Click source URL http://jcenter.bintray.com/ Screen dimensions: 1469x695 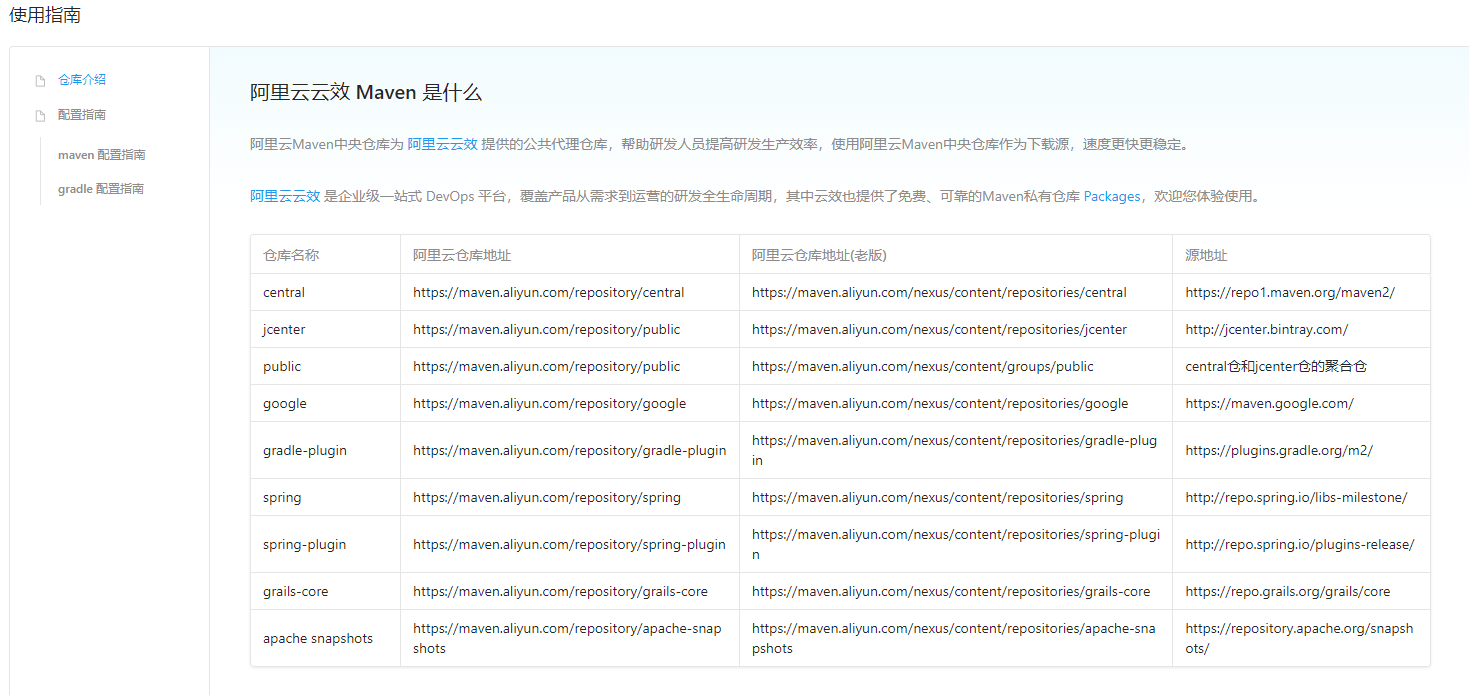[1267, 330]
